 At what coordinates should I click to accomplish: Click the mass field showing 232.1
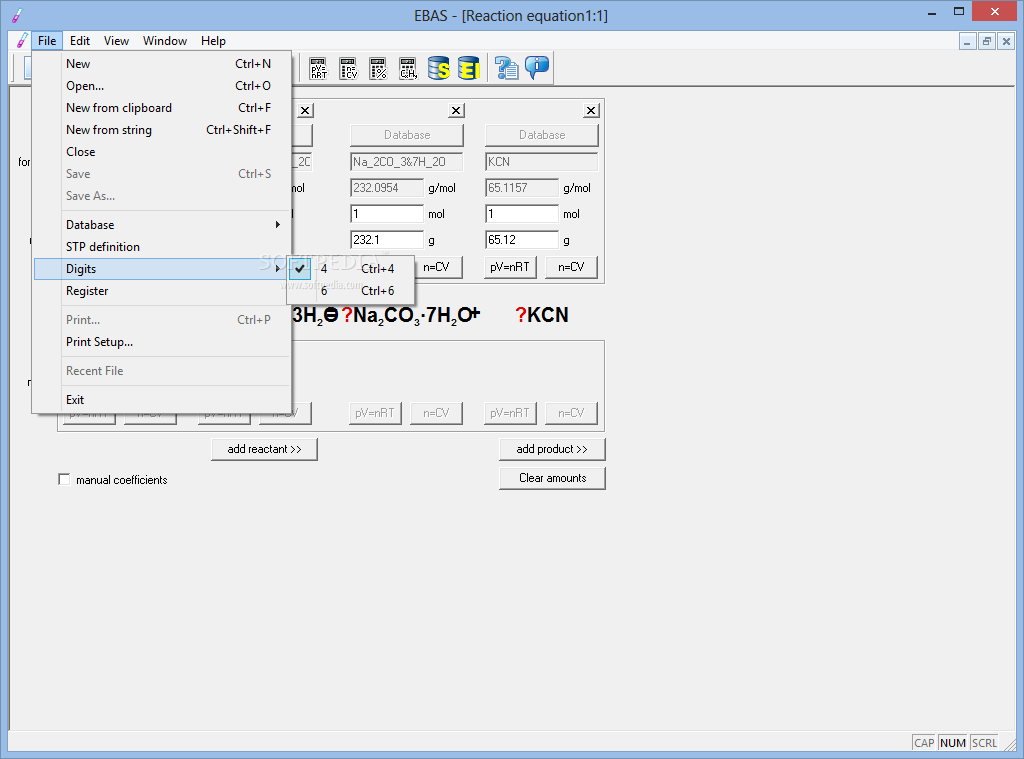[x=387, y=240]
